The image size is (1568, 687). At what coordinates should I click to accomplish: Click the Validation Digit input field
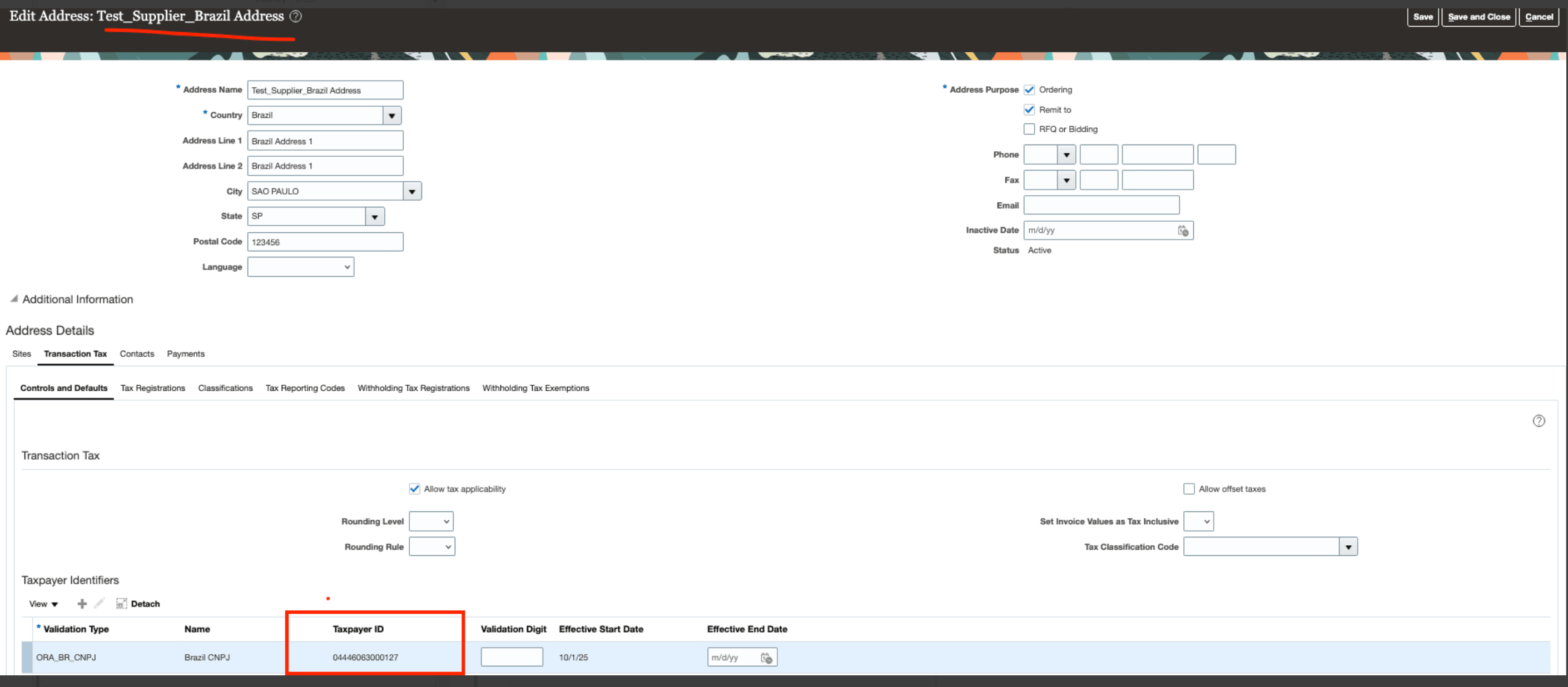512,656
